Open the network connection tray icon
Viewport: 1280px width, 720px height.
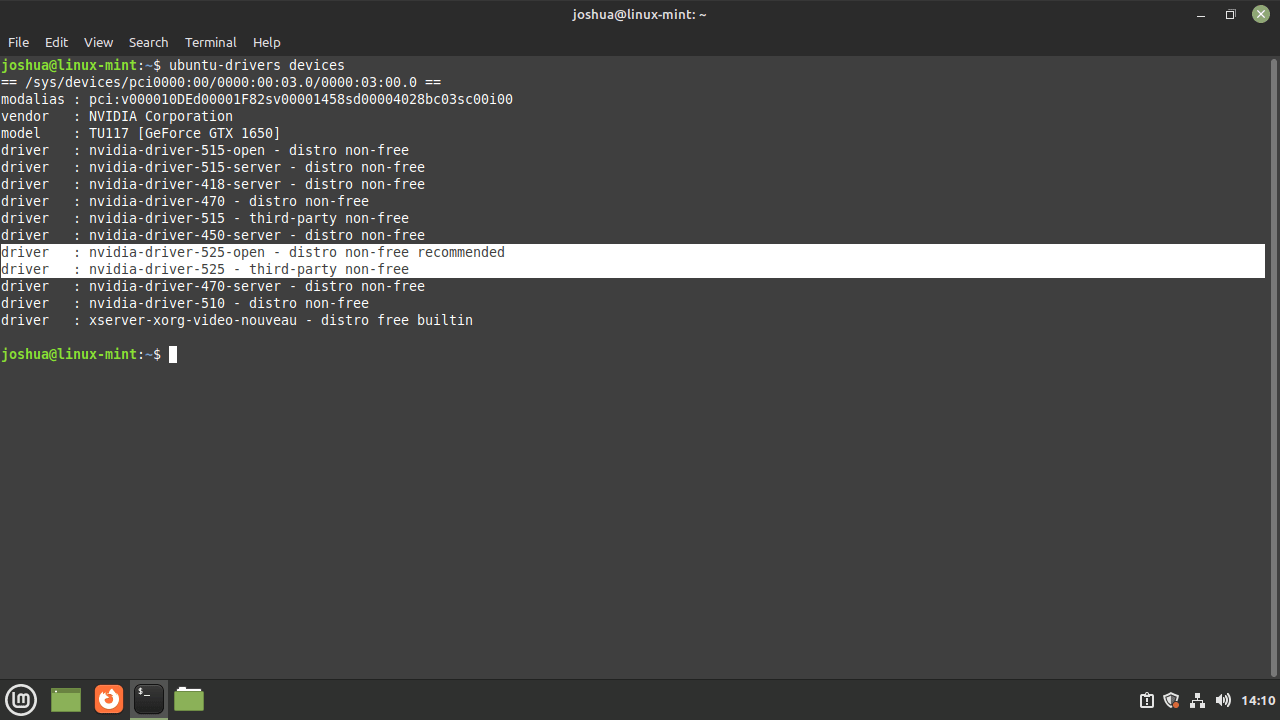(x=1197, y=700)
